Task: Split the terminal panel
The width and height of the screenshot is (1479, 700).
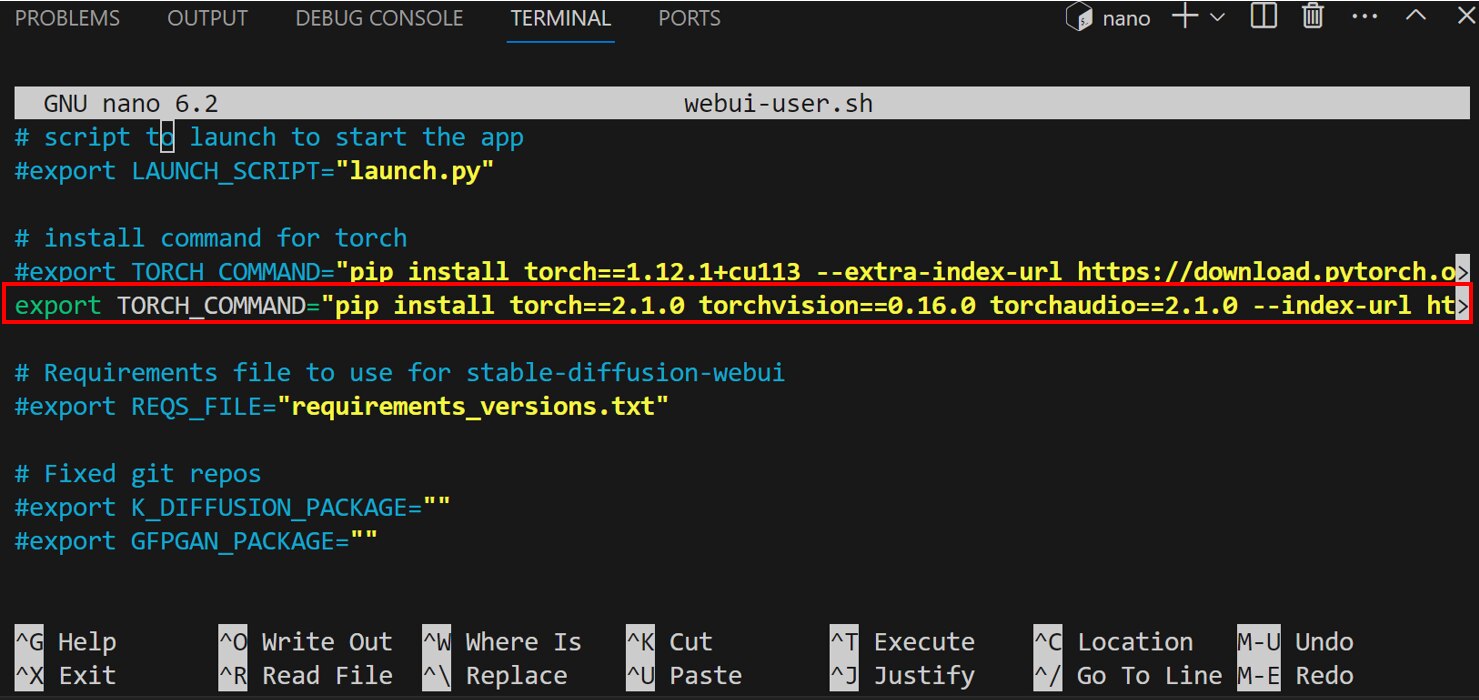Action: coord(1262,16)
